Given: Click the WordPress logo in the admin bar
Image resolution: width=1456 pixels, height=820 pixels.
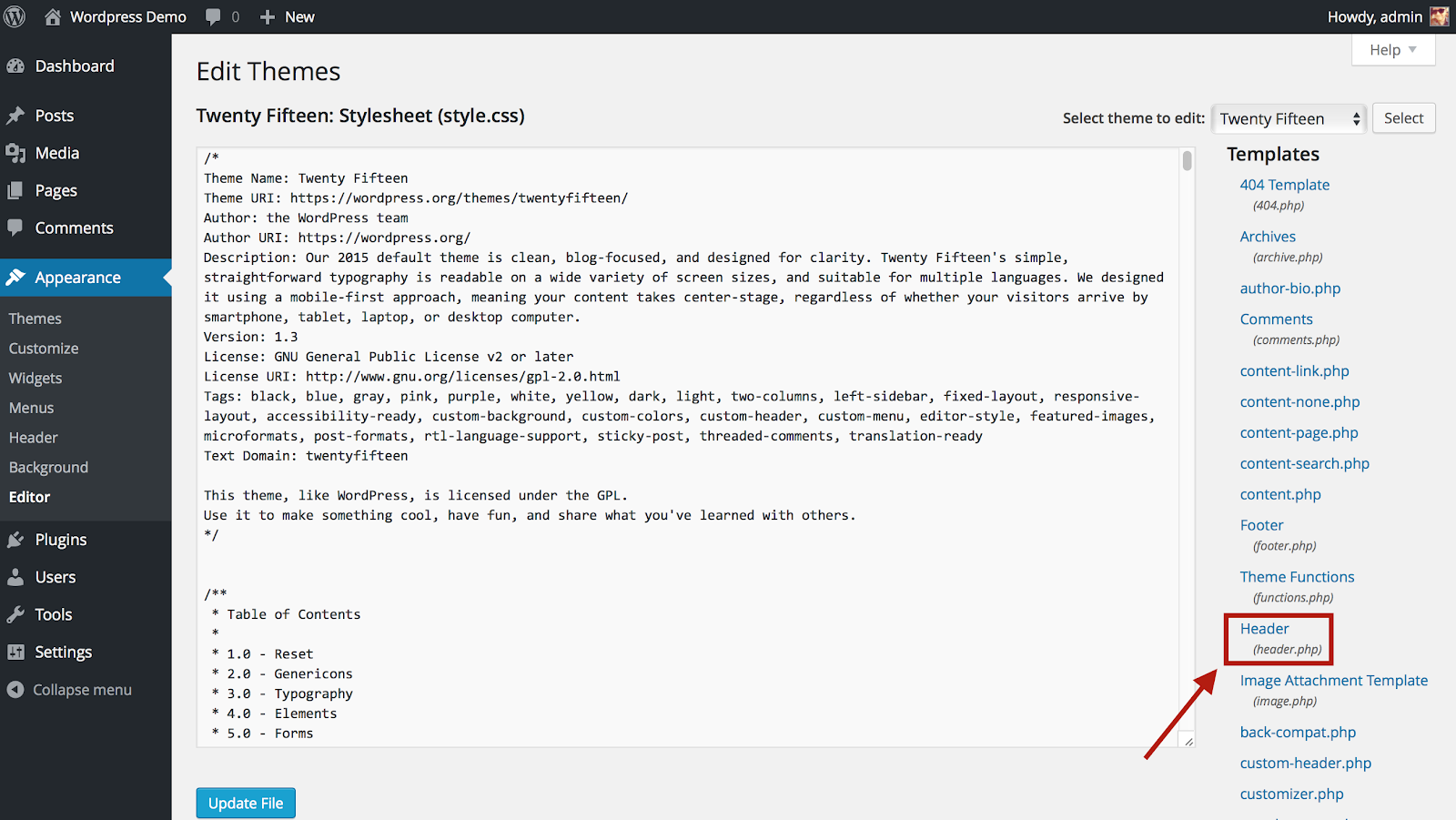Looking at the screenshot, I should pos(14,16).
